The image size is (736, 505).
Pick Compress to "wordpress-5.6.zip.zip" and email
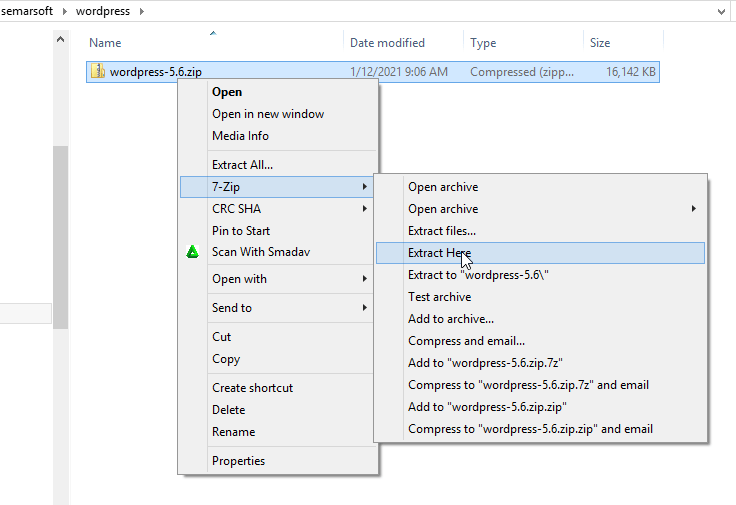tap(540, 429)
